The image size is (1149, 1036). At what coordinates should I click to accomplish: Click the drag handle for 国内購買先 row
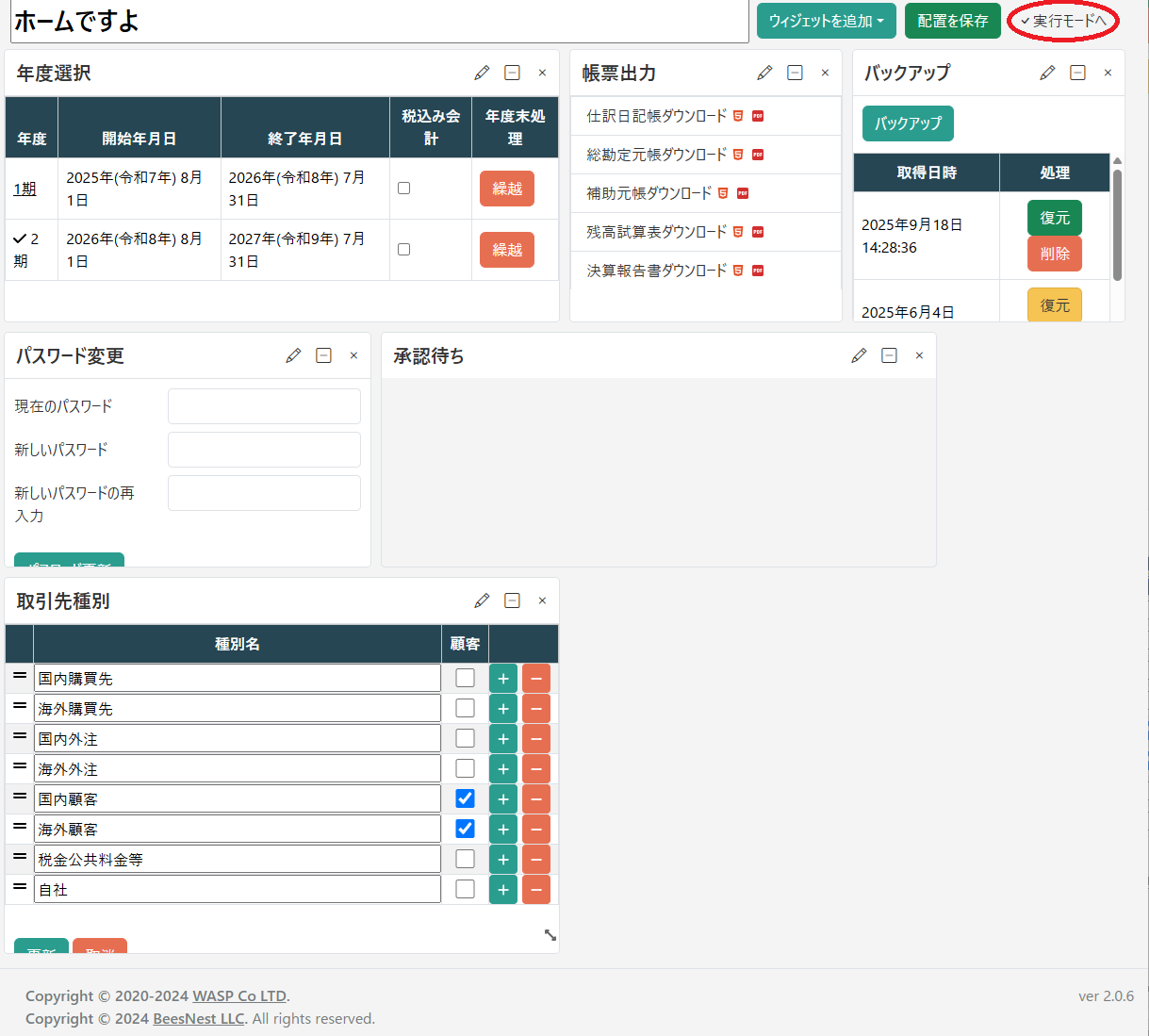pyautogui.click(x=19, y=677)
